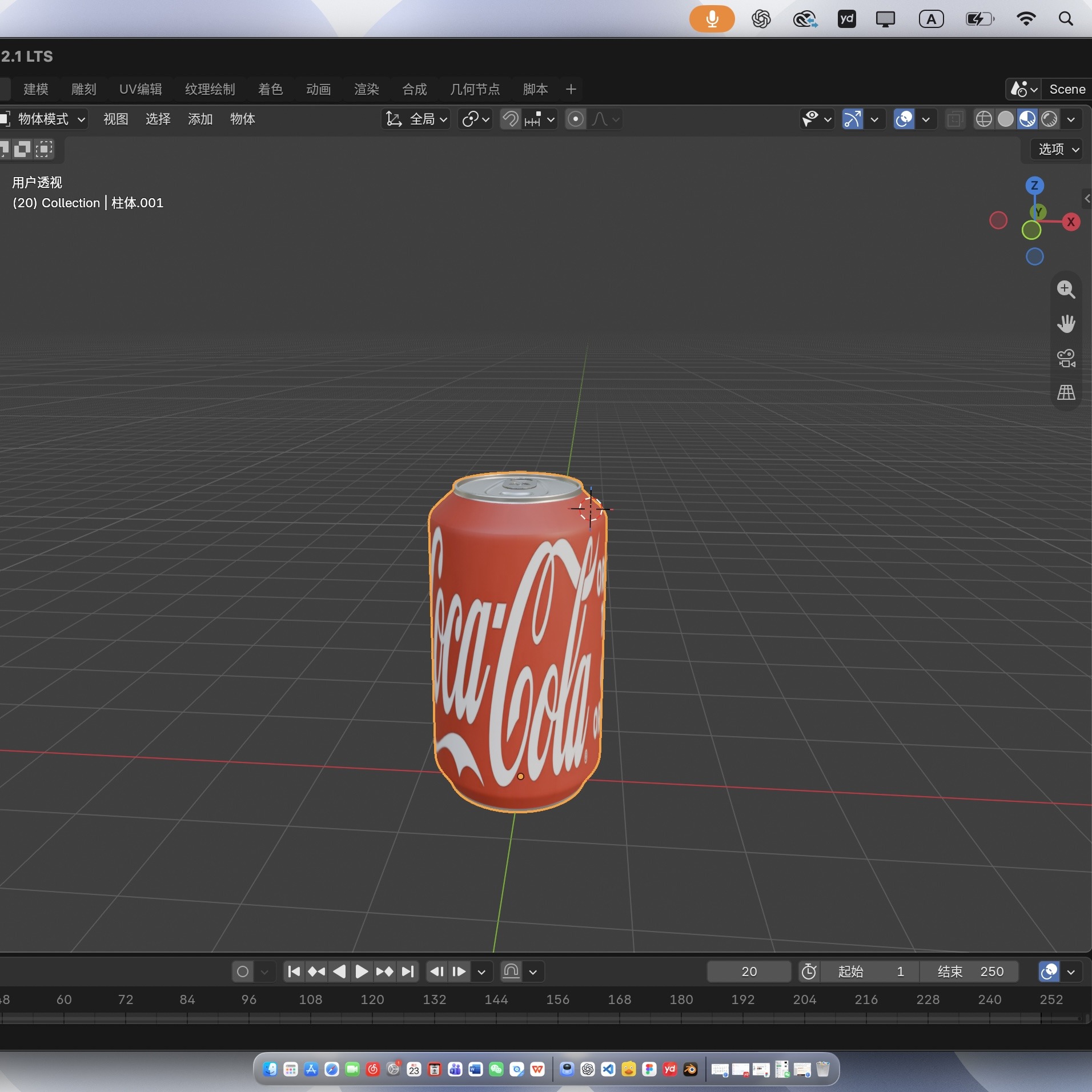The width and height of the screenshot is (1092, 1092).
Task: Open the 视图 menu
Action: [x=116, y=119]
